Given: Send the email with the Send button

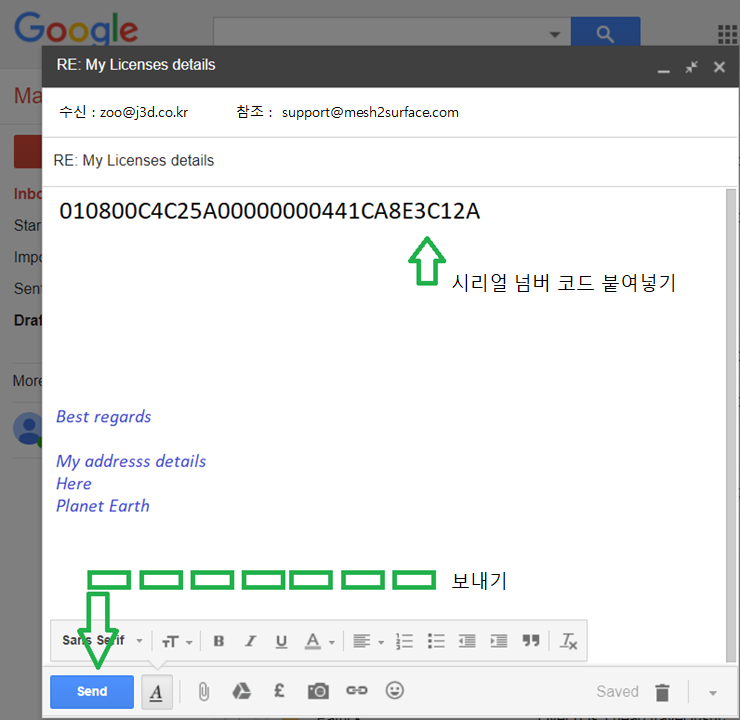Looking at the screenshot, I should tap(92, 691).
